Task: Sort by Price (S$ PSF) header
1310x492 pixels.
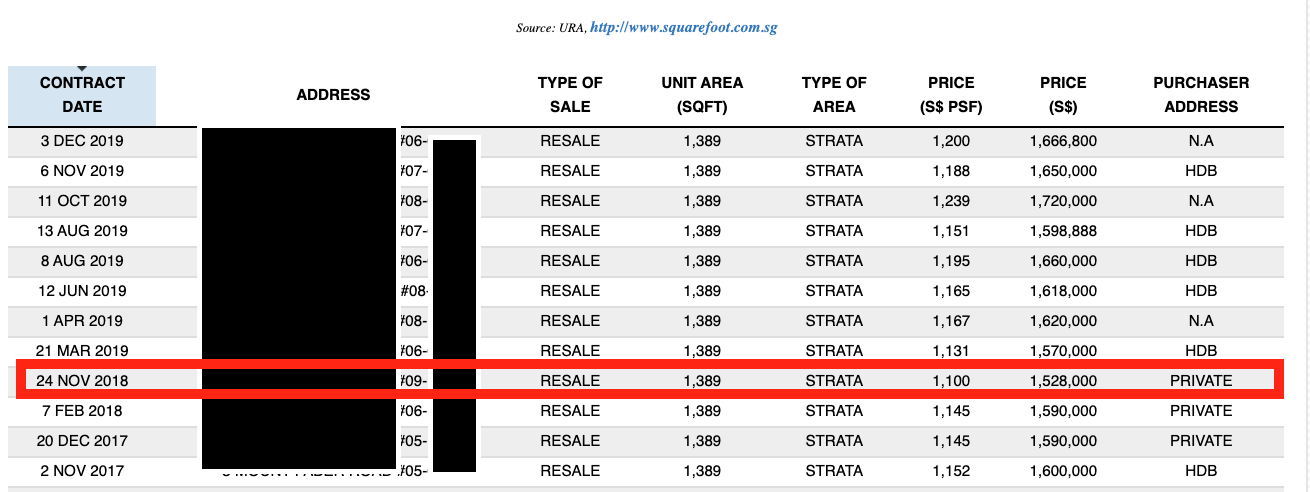Action: coord(950,95)
